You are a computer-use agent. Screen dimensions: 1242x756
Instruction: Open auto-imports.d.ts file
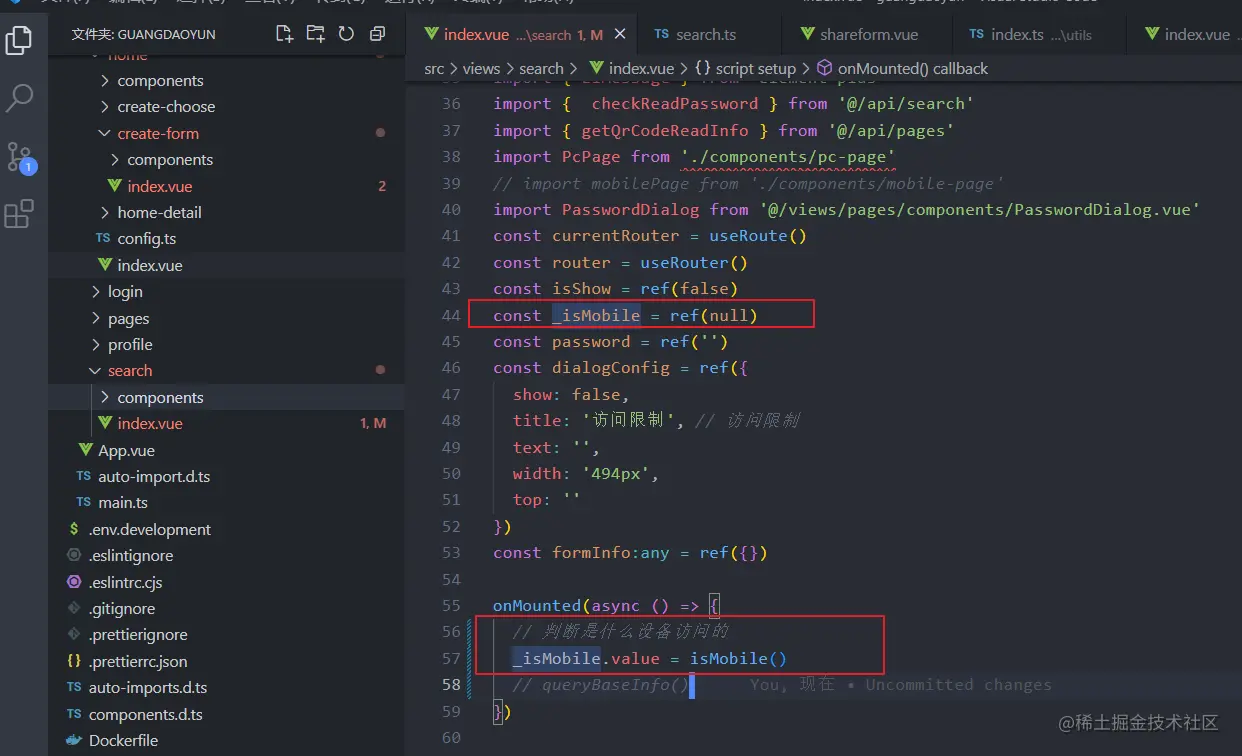coord(148,688)
